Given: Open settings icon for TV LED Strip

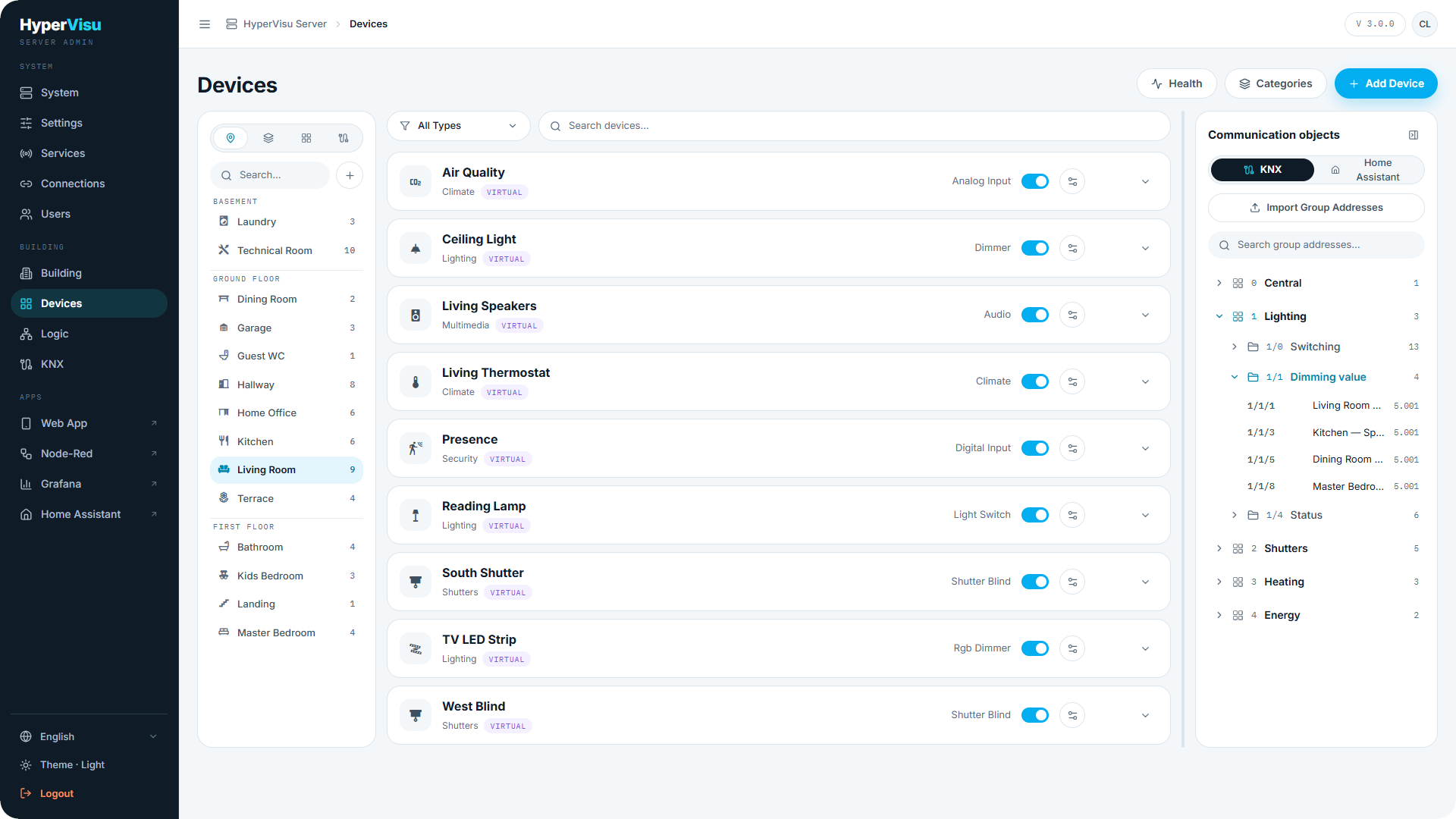Looking at the screenshot, I should coord(1072,648).
